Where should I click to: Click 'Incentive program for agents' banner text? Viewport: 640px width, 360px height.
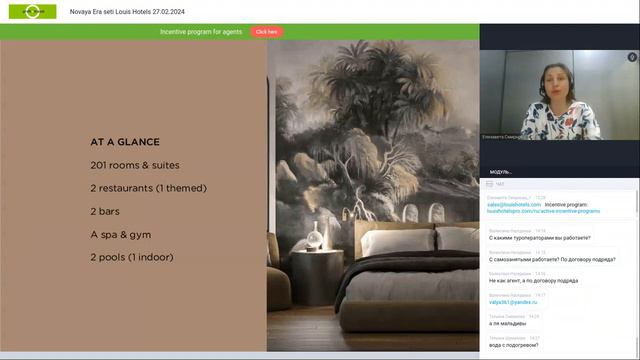[201, 32]
